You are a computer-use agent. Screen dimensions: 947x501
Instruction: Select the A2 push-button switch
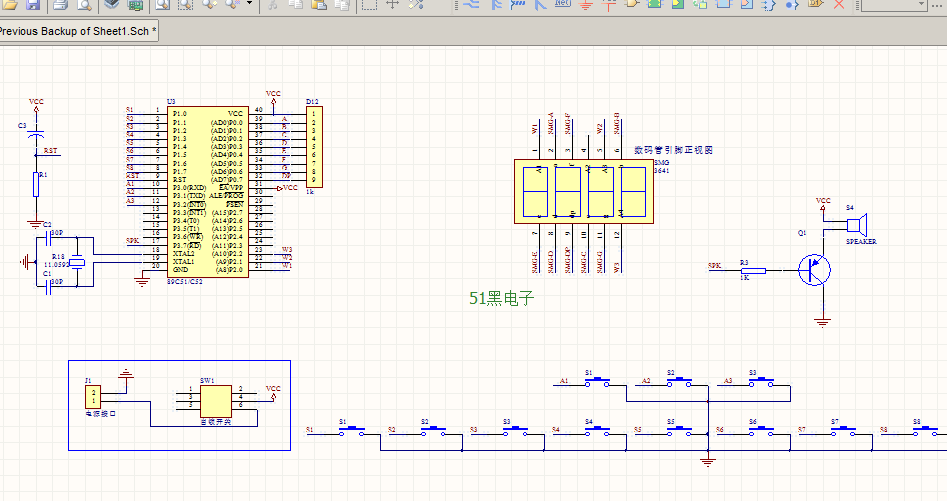point(679,381)
